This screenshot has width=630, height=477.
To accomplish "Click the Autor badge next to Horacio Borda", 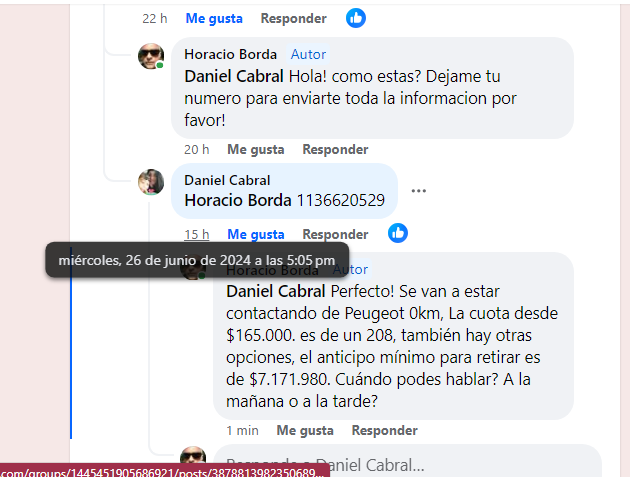I will coord(308,54).
